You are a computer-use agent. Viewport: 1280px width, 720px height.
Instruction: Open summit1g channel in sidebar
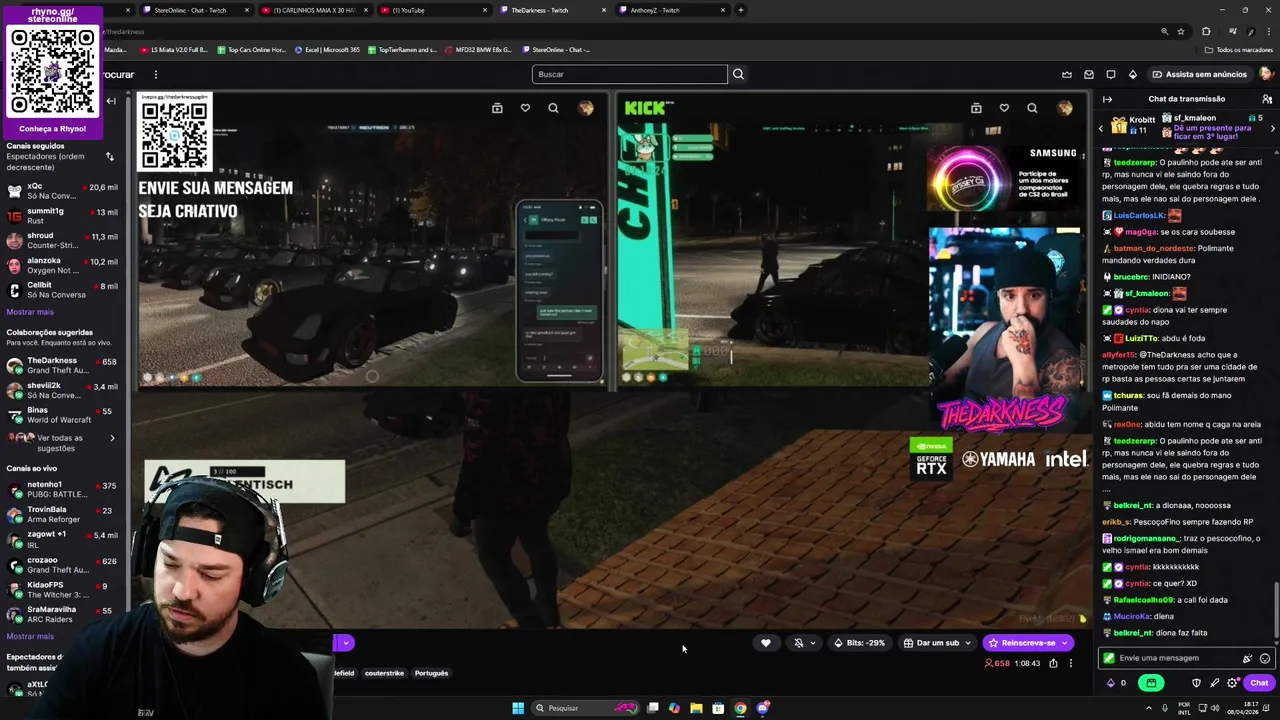tap(62, 215)
